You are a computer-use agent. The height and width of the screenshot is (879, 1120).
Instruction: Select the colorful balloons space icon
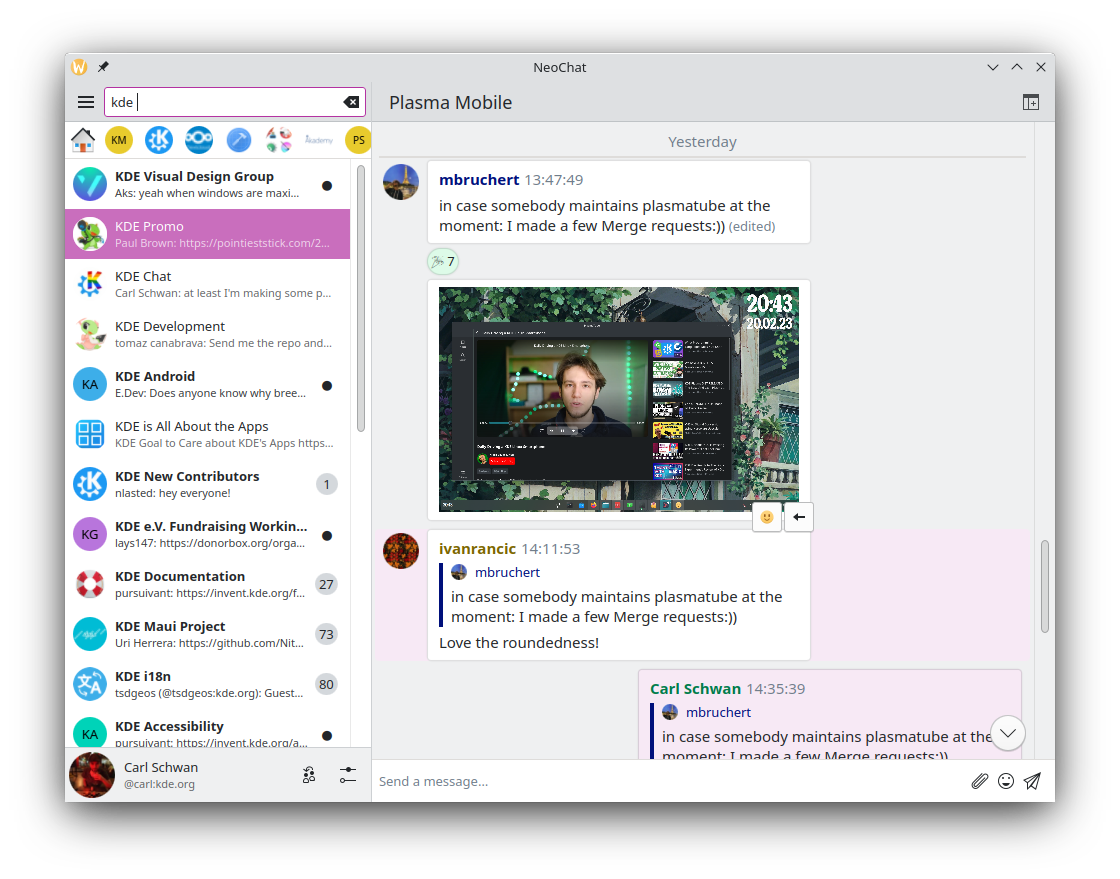[x=279, y=140]
